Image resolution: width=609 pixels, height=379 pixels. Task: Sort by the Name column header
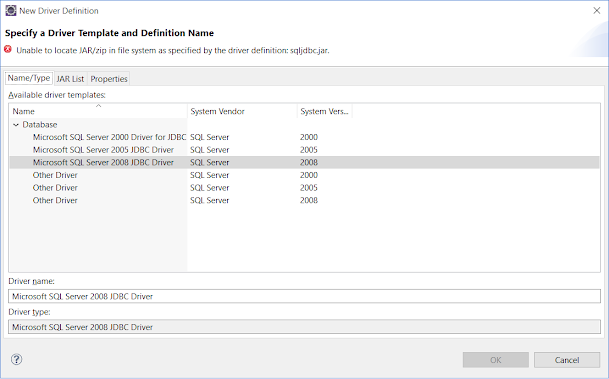pos(98,111)
